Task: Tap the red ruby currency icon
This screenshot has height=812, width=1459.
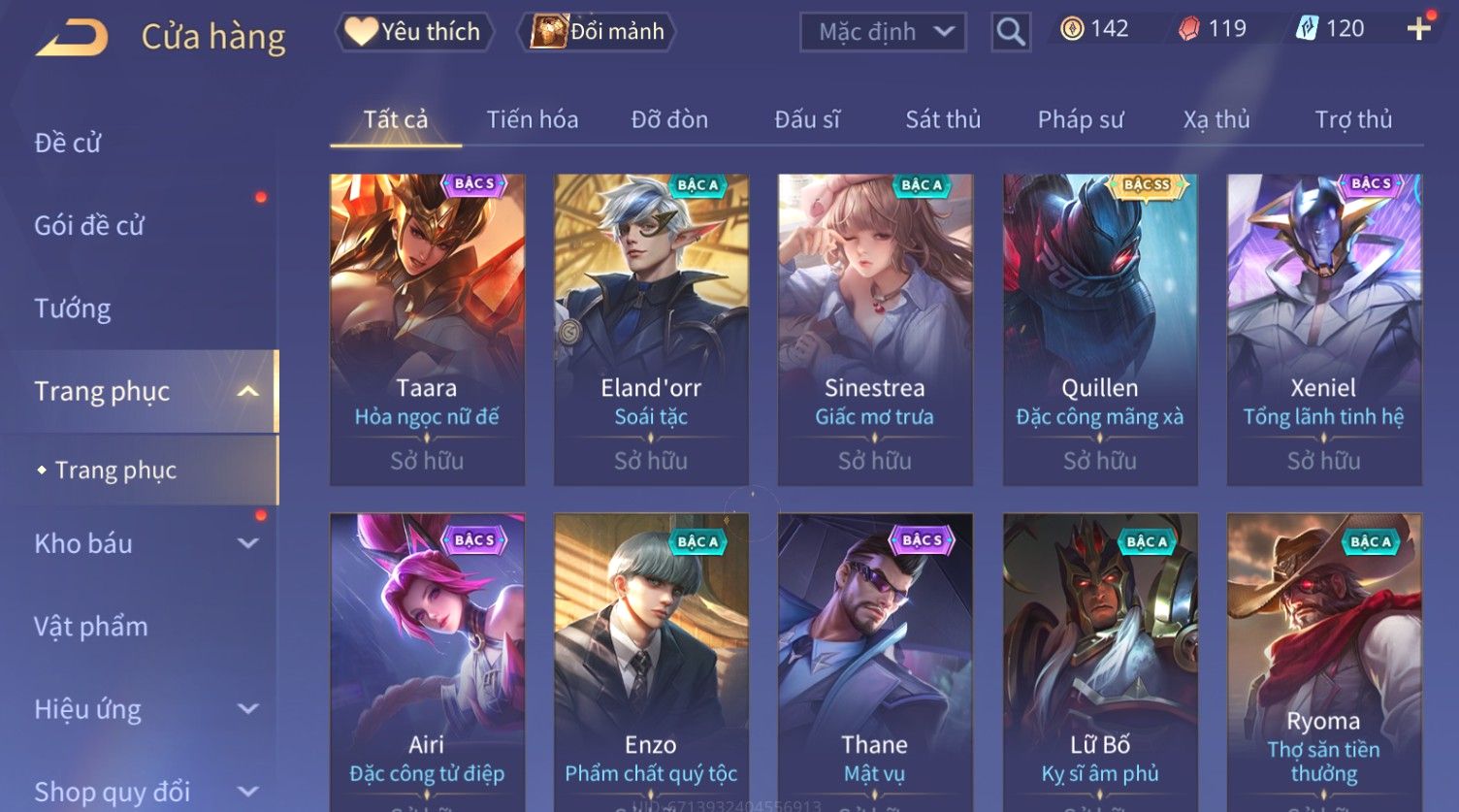Action: point(1189,29)
